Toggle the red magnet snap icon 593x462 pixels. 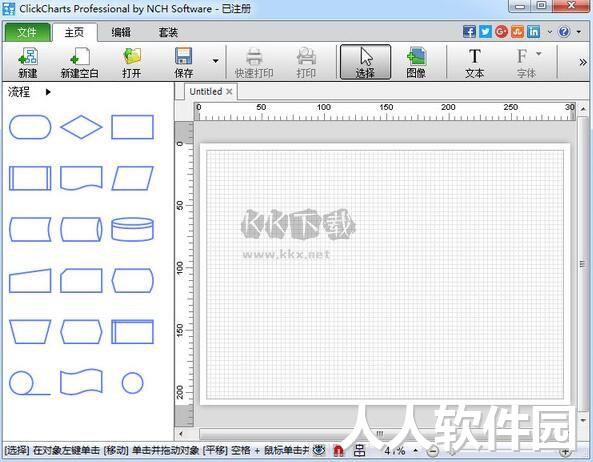[x=338, y=451]
